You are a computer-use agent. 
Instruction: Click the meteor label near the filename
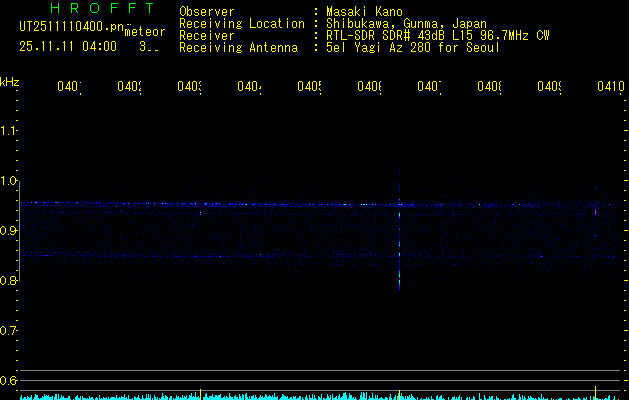tap(144, 31)
